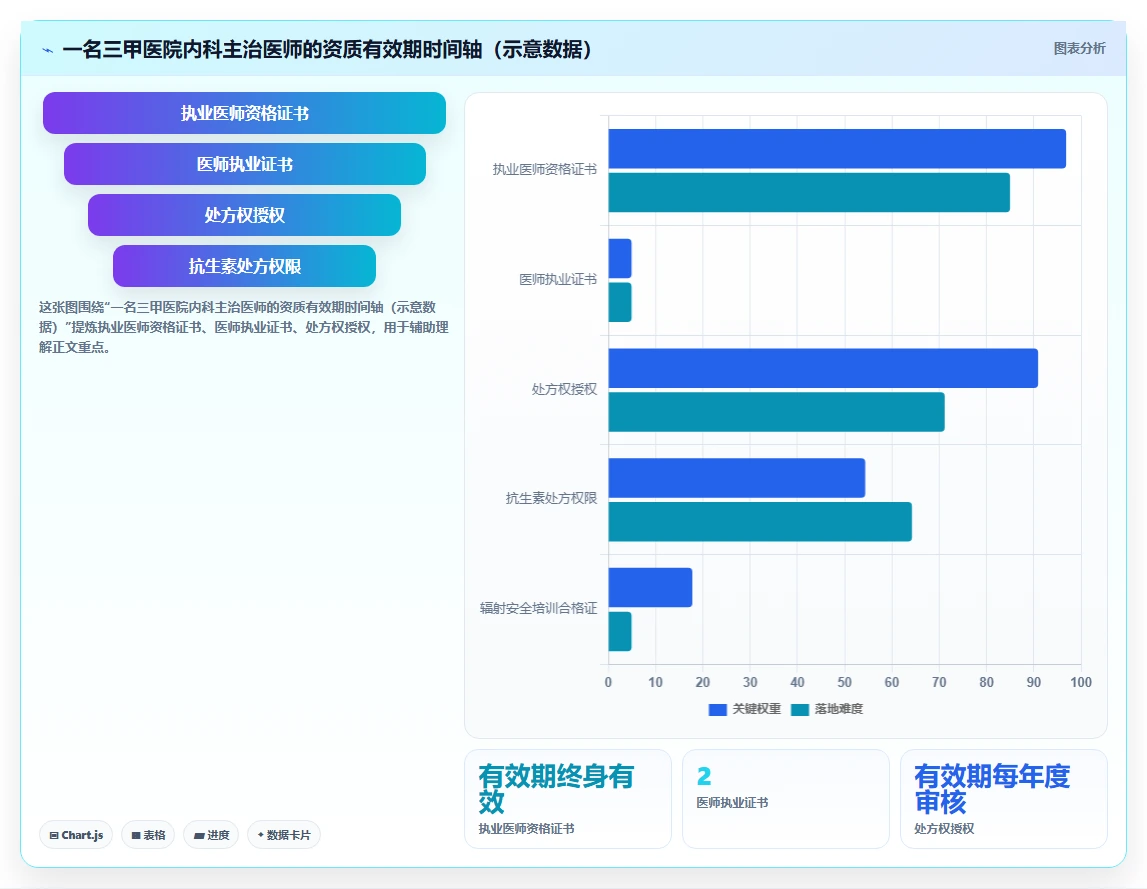Click the blue 处方权授权 关键权重 bar
1147x889 pixels.
coord(823,368)
